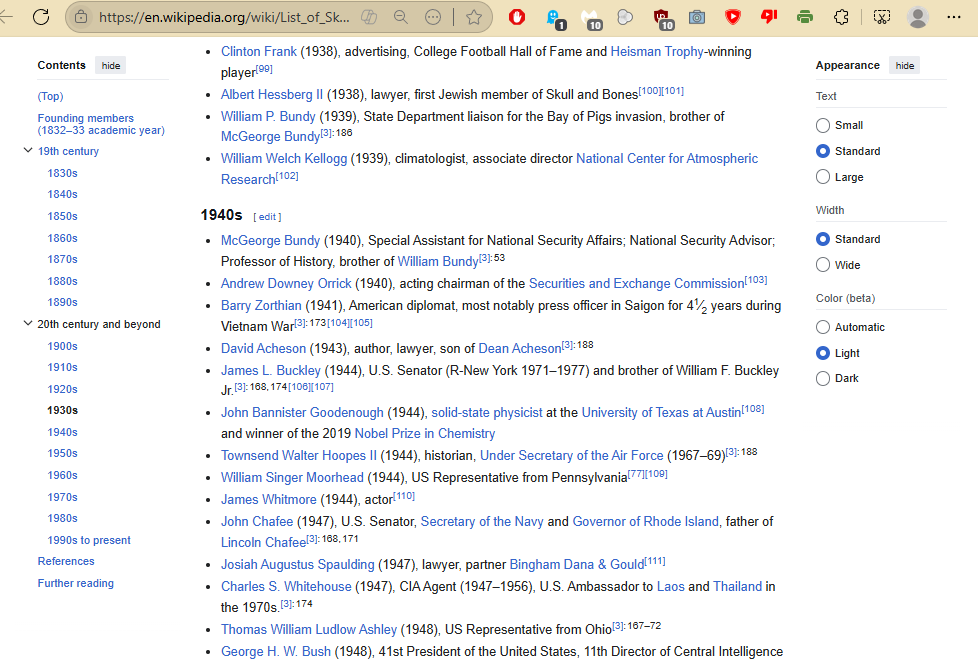Click the reader copy icon in address bar

pyautogui.click(x=369, y=17)
